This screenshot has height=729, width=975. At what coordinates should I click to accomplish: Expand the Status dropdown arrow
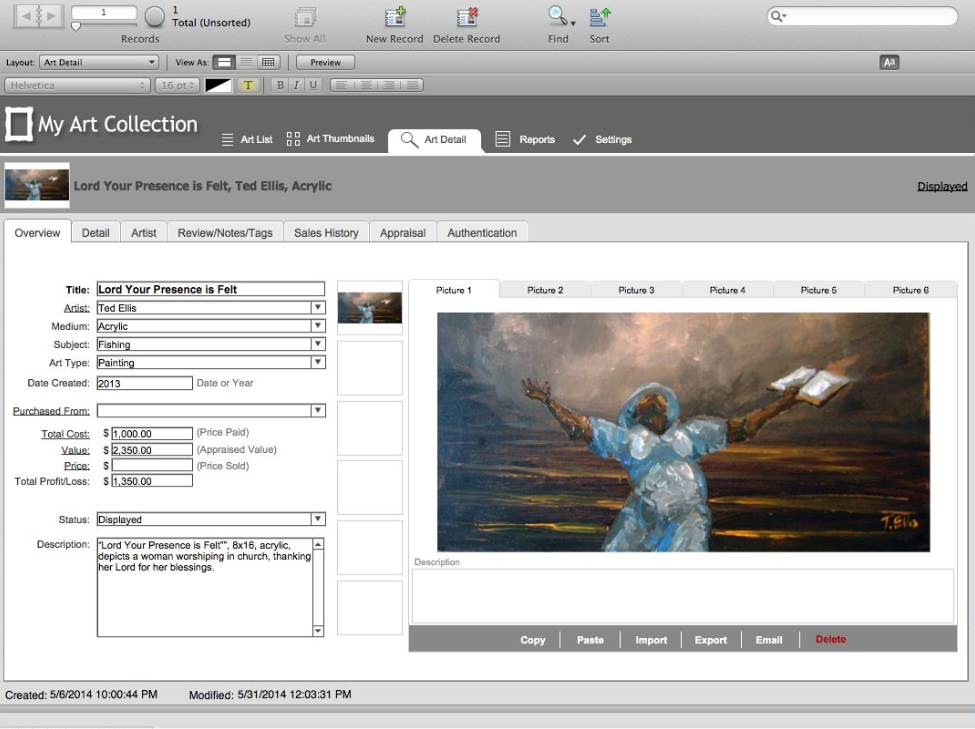click(318, 519)
